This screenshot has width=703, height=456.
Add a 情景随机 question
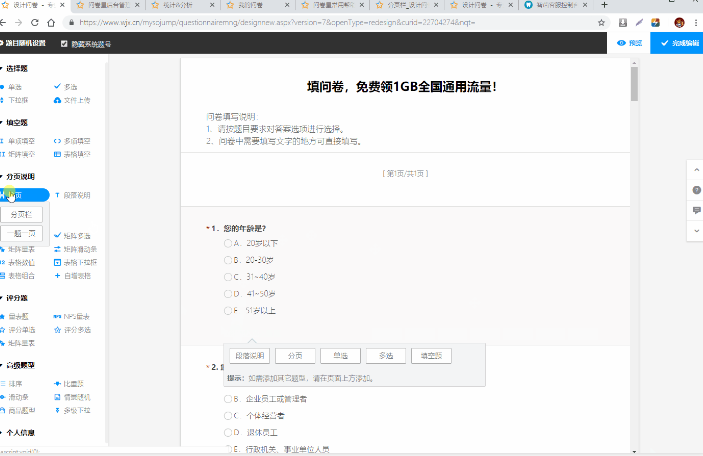click(72, 397)
